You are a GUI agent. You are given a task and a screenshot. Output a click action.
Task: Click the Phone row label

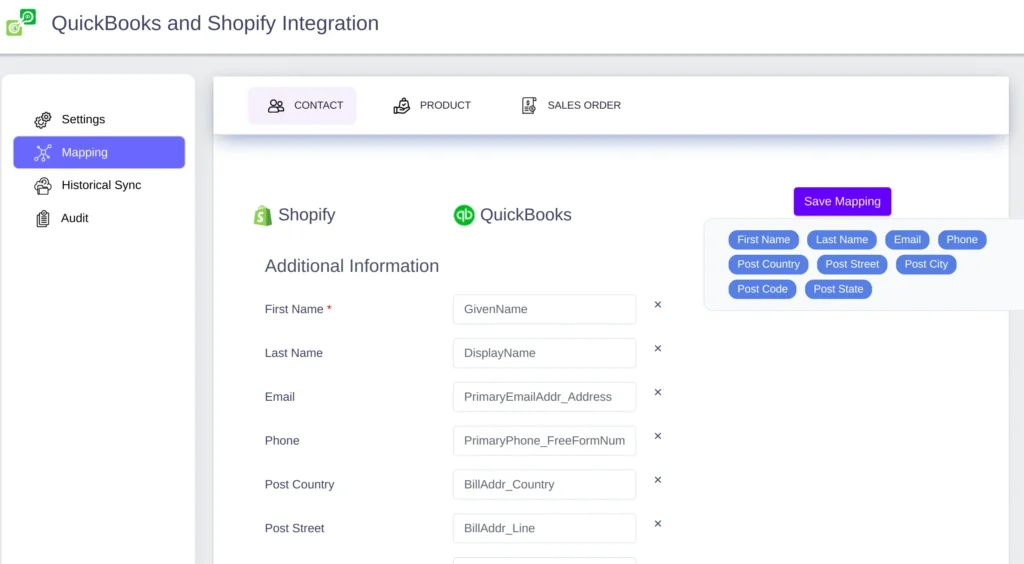[x=282, y=441]
